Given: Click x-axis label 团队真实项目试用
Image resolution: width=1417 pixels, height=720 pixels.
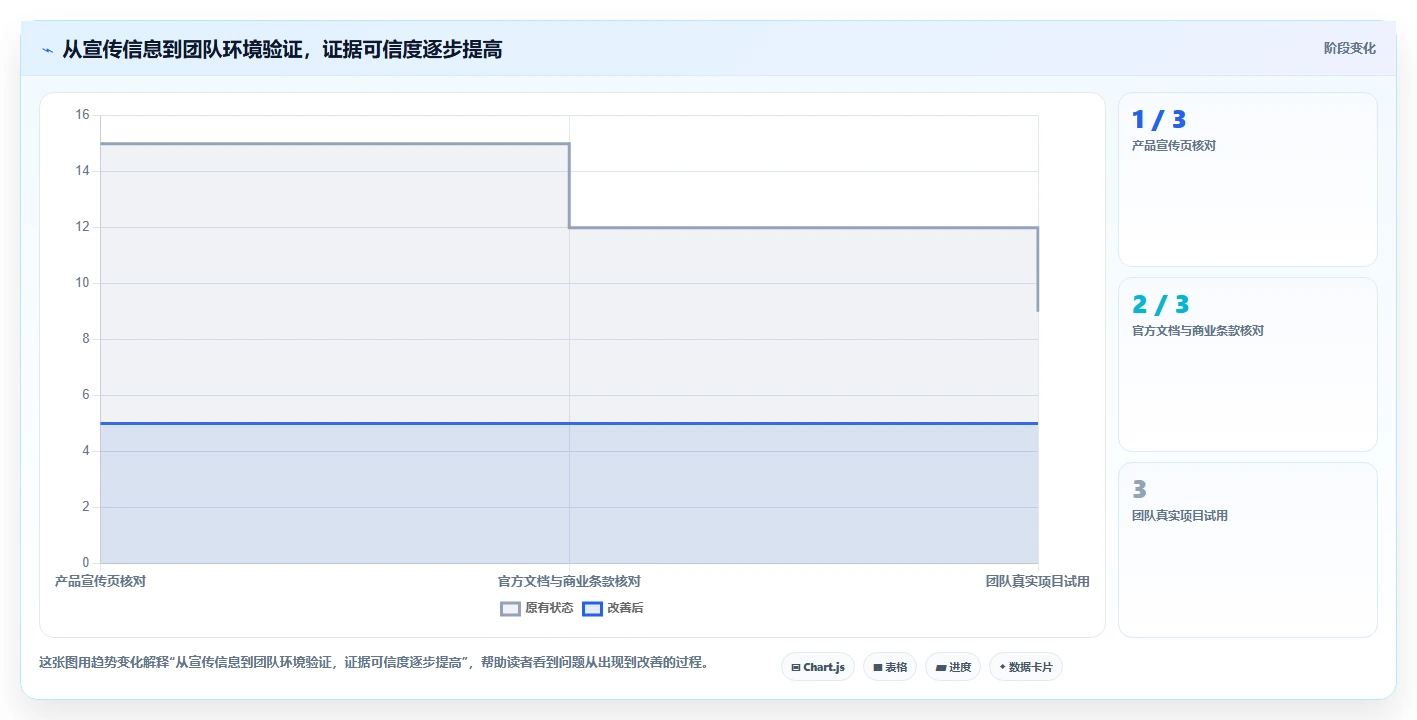Looking at the screenshot, I should click(1037, 581).
